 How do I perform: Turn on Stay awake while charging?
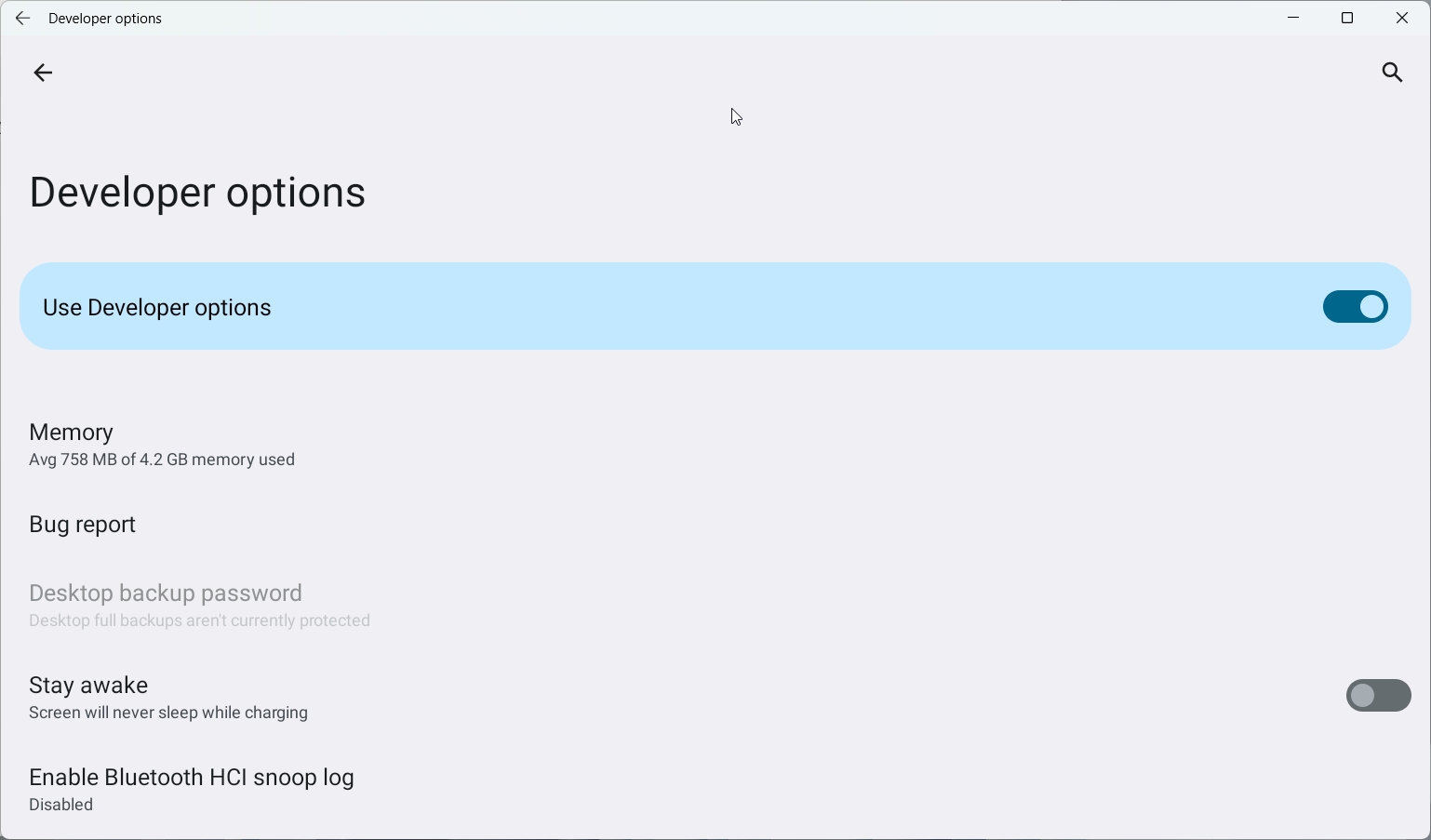pos(1378,695)
